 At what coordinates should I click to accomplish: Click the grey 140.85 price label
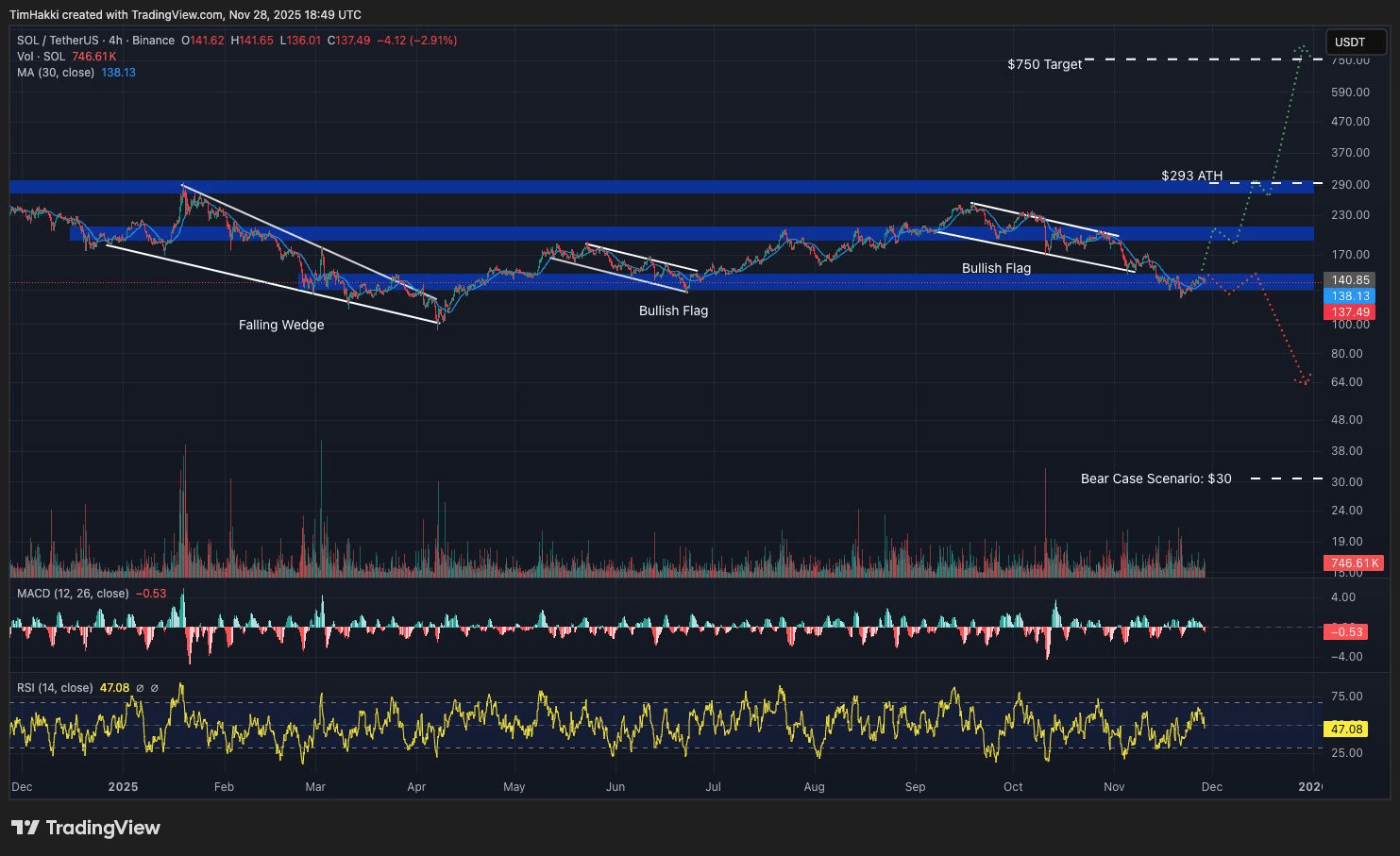pos(1350,280)
